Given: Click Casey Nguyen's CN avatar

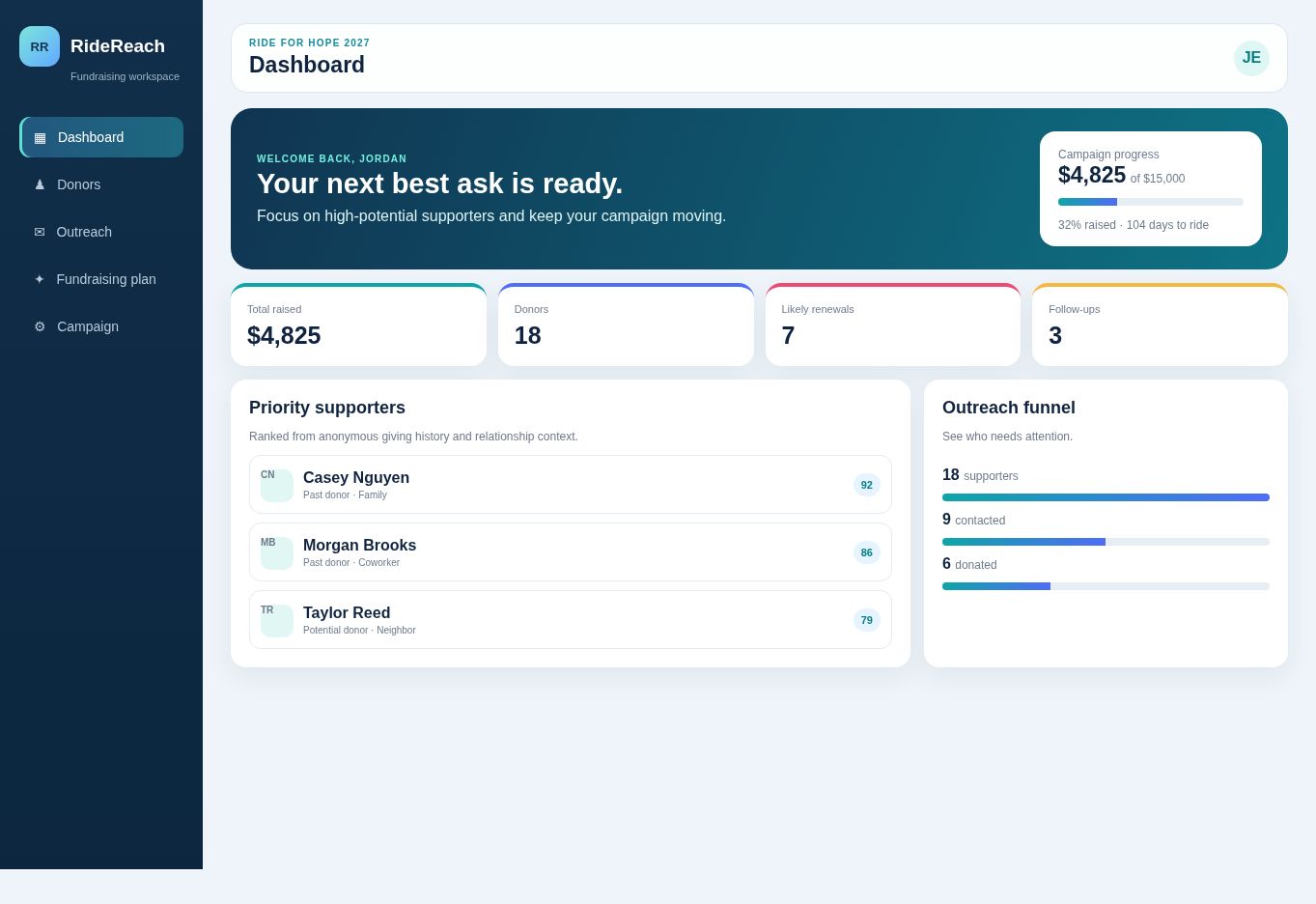Looking at the screenshot, I should 277,485.
